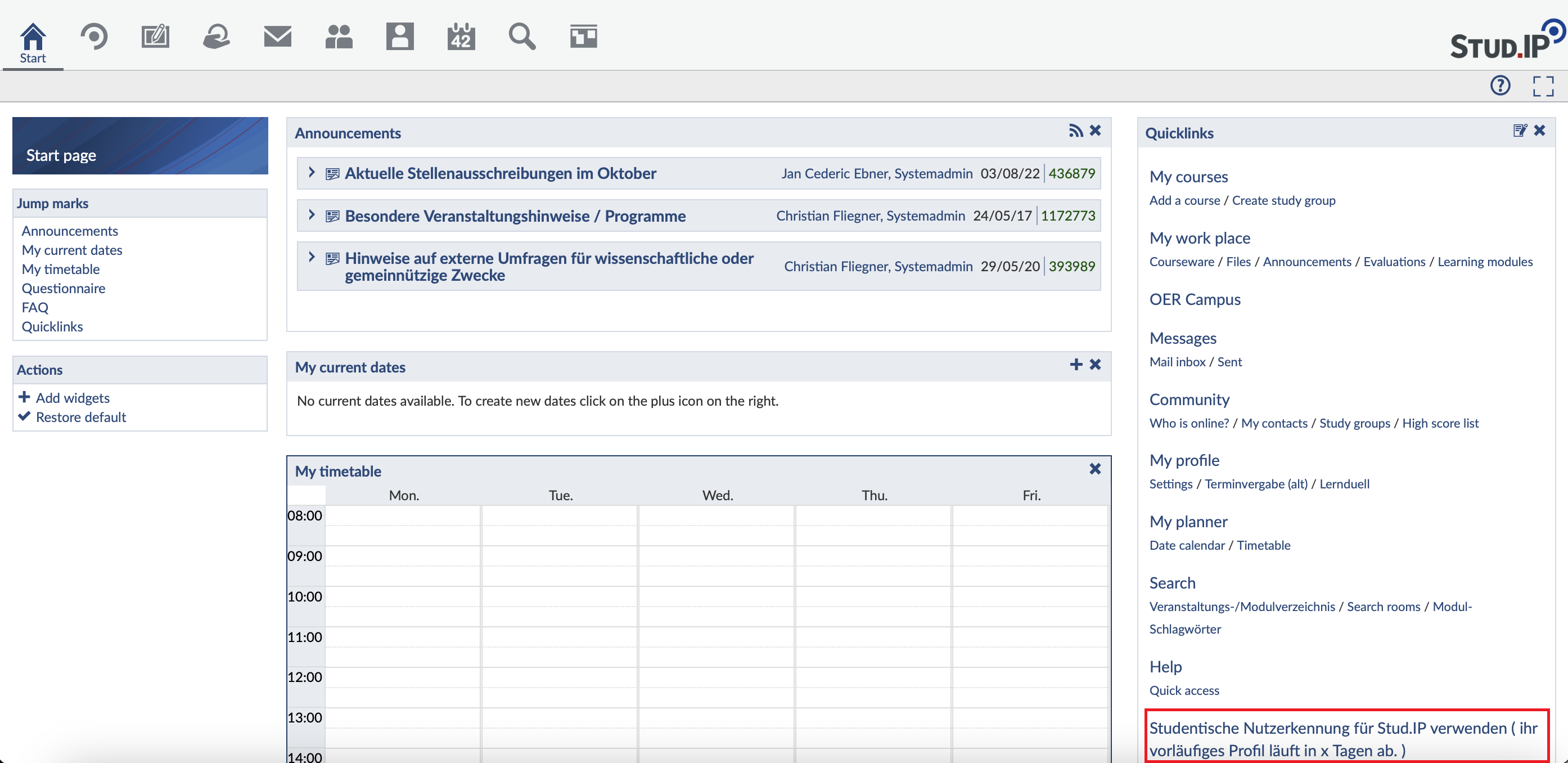Click news icon beside Besondere Veranstaltungshinweise
Viewport: 1568px width, 763px height.
tap(332, 216)
